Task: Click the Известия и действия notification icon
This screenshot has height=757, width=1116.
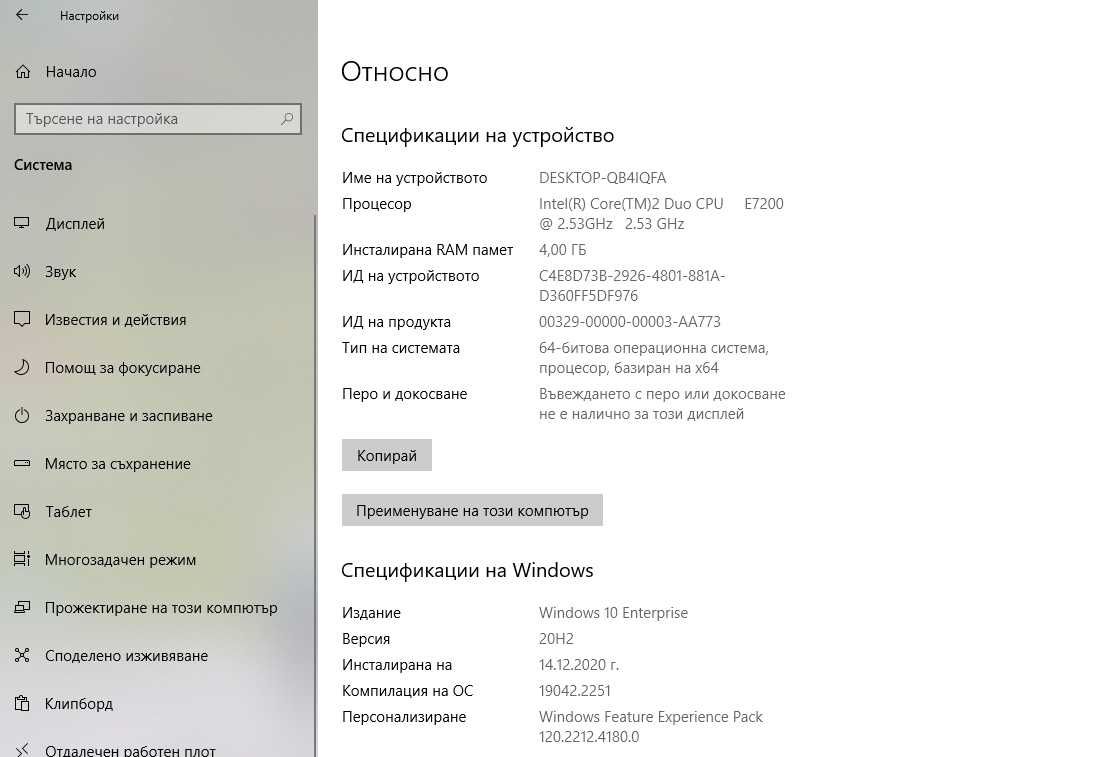Action: coord(22,319)
